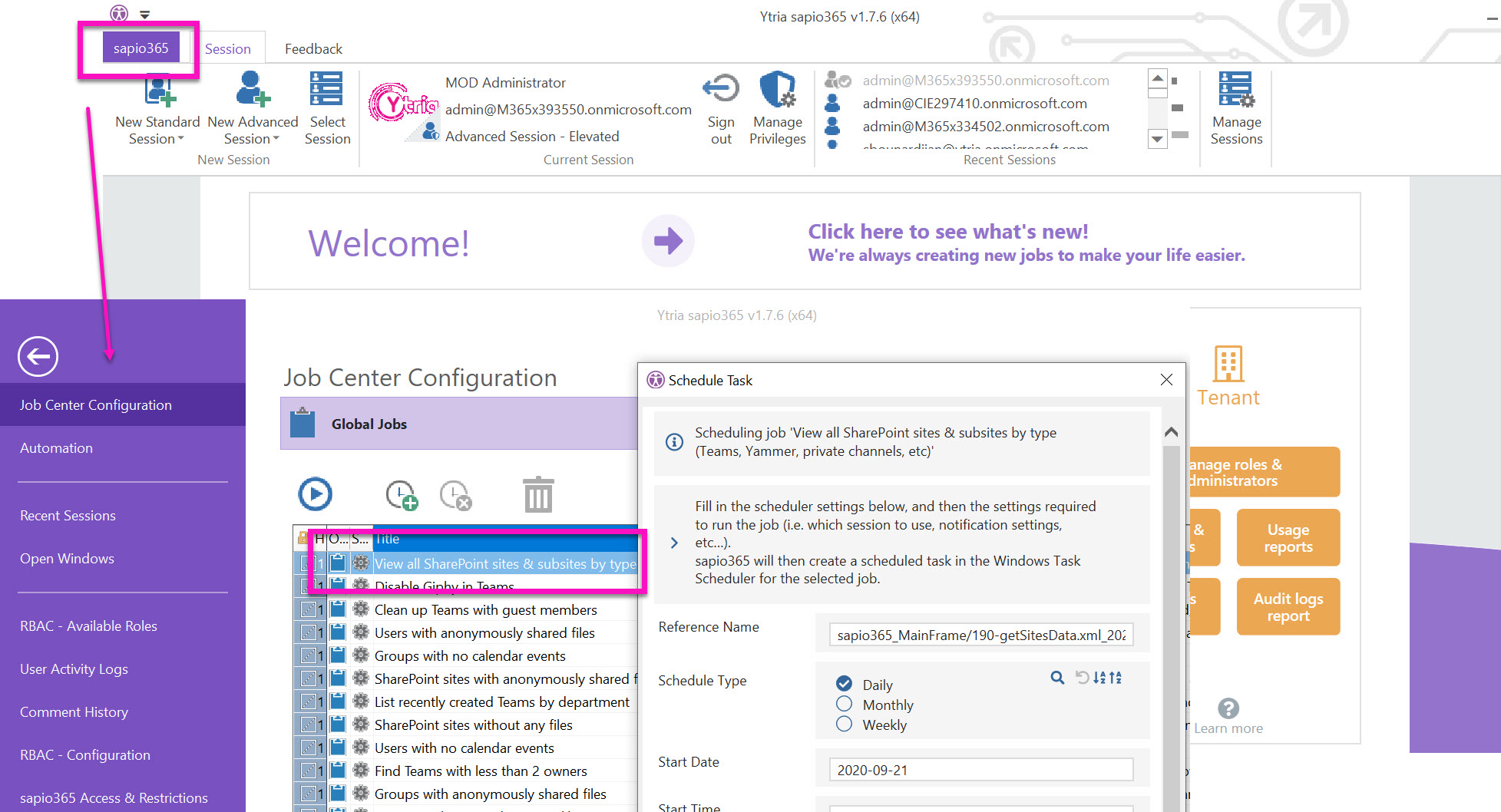The width and height of the screenshot is (1501, 812).
Task: Expand New Advanced Session dropdown arrow
Action: click(x=276, y=139)
